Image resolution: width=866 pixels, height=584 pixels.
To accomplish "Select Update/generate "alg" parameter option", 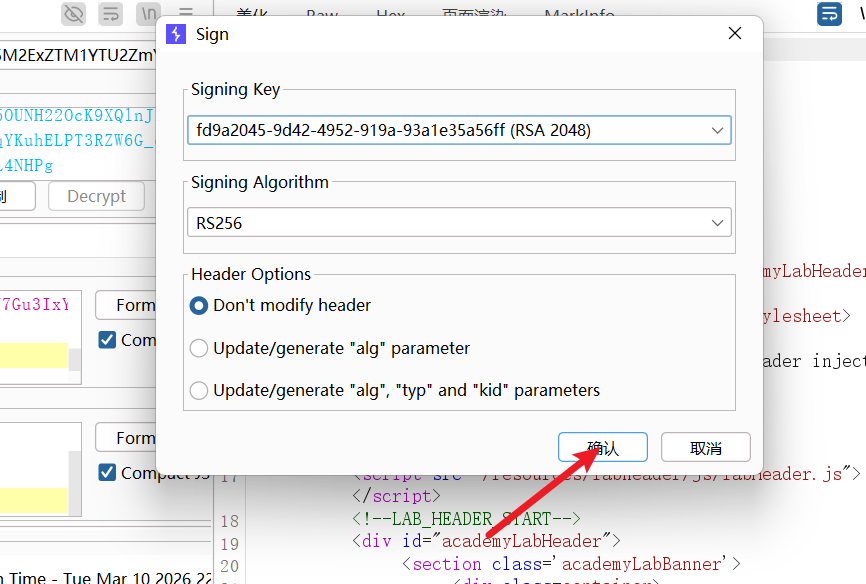I will click(x=330, y=348).
